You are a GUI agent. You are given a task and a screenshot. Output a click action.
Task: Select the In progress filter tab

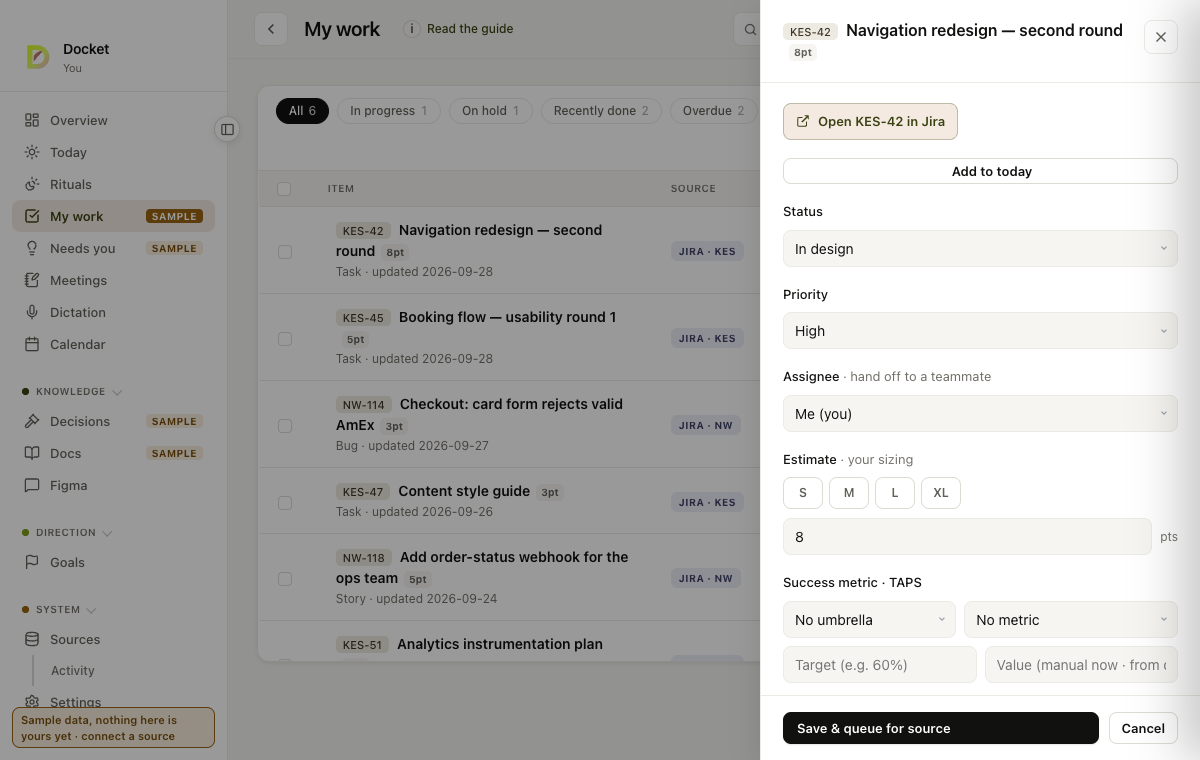coord(388,111)
